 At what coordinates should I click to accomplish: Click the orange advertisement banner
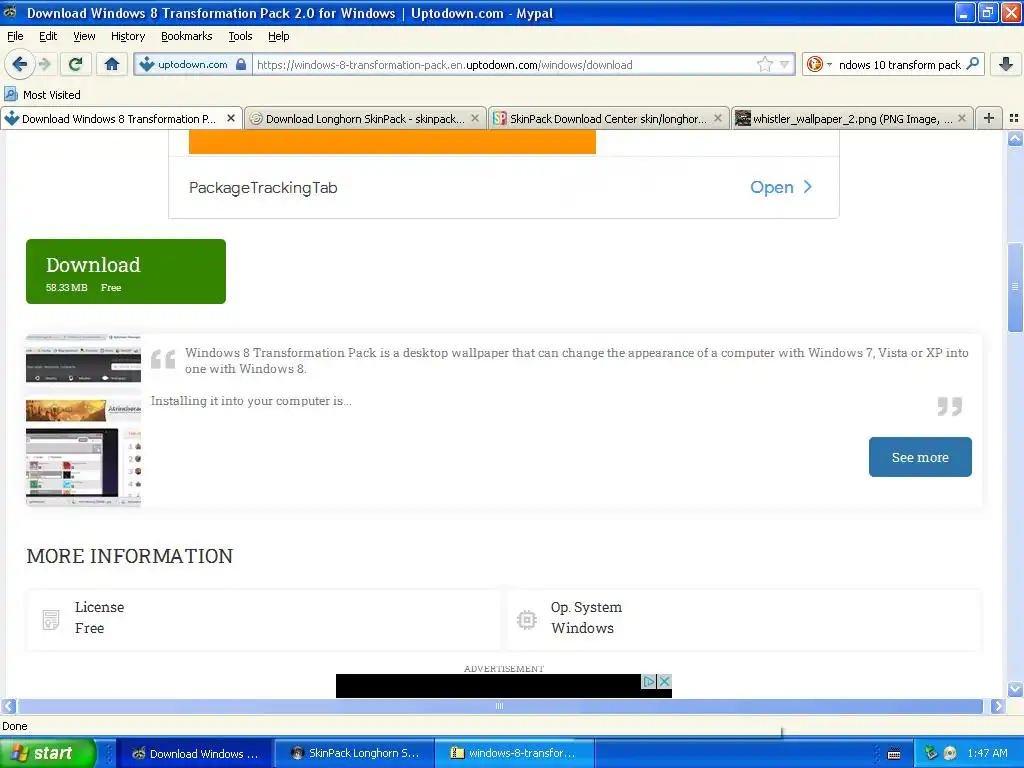coord(392,142)
